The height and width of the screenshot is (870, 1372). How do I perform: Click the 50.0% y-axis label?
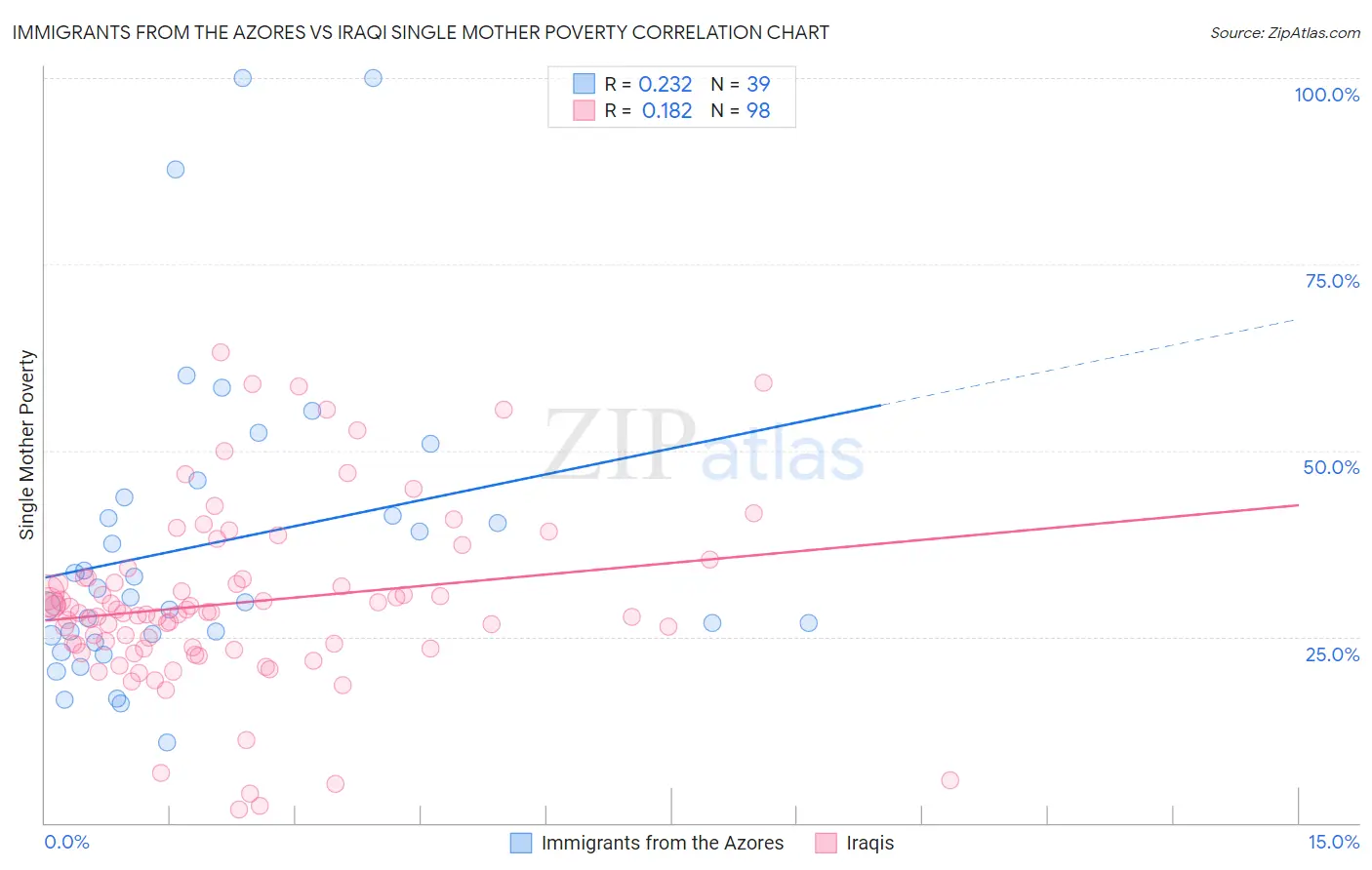[1331, 467]
